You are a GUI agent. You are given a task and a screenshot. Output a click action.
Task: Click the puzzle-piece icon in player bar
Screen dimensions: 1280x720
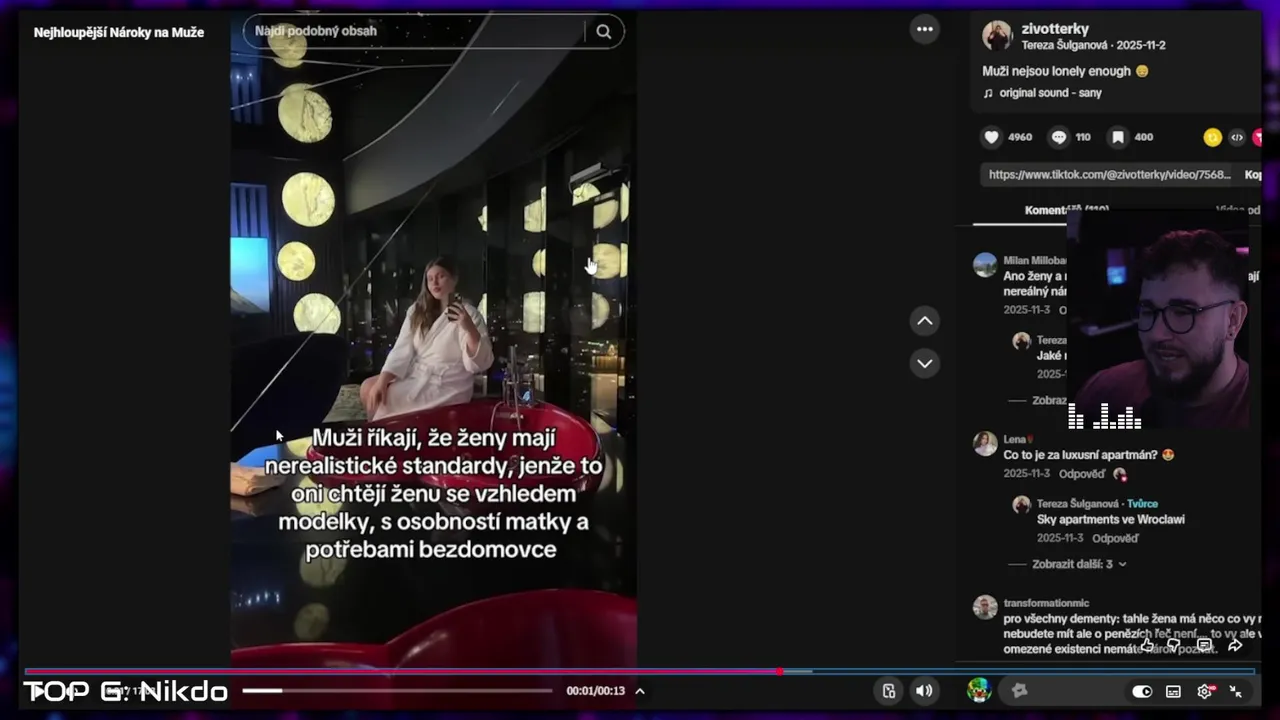(x=1019, y=690)
